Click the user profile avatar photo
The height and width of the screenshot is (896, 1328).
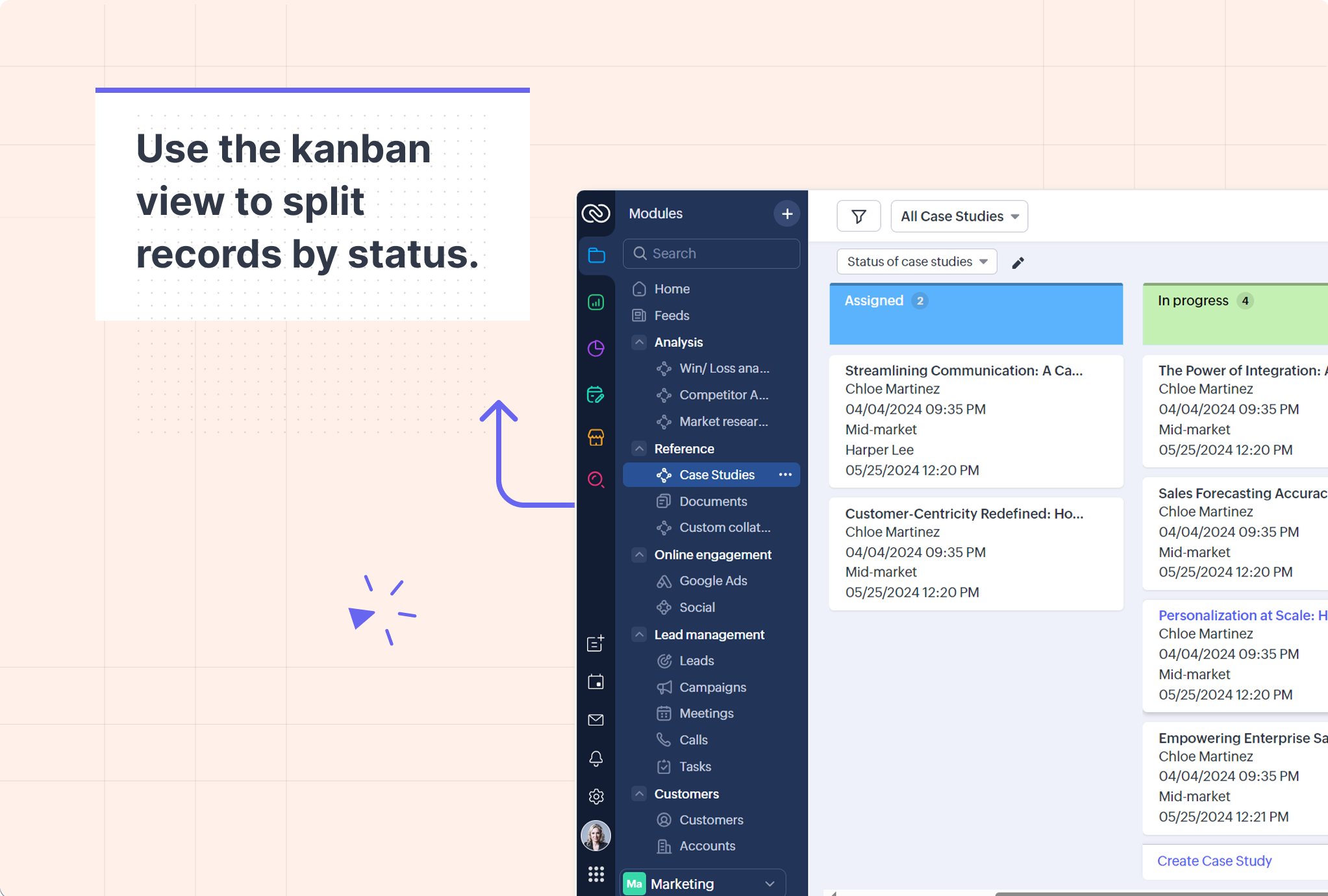click(595, 836)
